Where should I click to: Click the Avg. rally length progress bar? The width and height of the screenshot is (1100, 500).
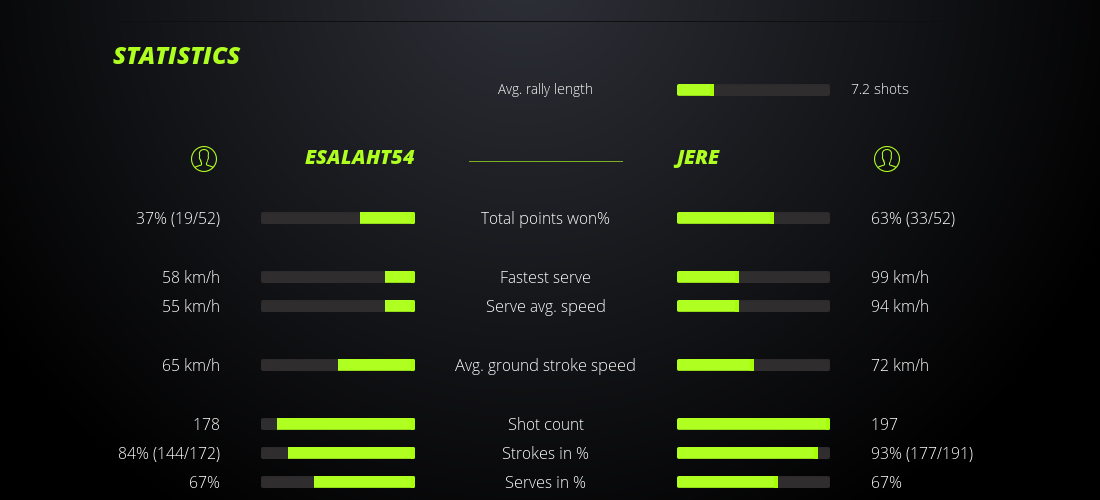pyautogui.click(x=753, y=90)
